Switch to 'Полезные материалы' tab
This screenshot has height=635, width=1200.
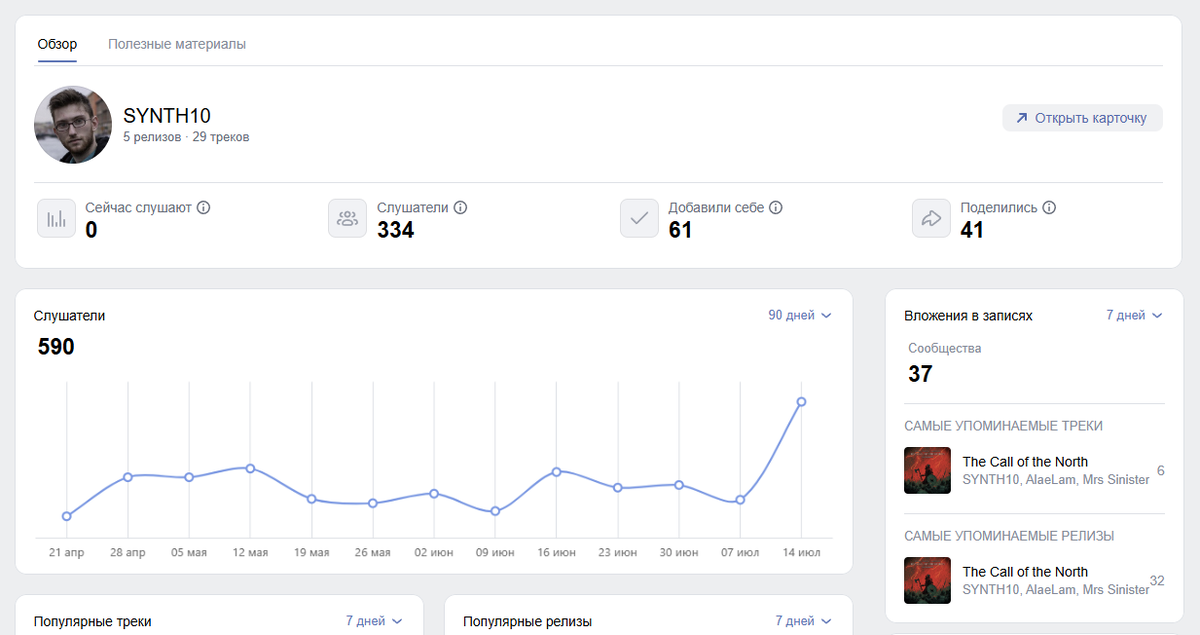click(177, 44)
